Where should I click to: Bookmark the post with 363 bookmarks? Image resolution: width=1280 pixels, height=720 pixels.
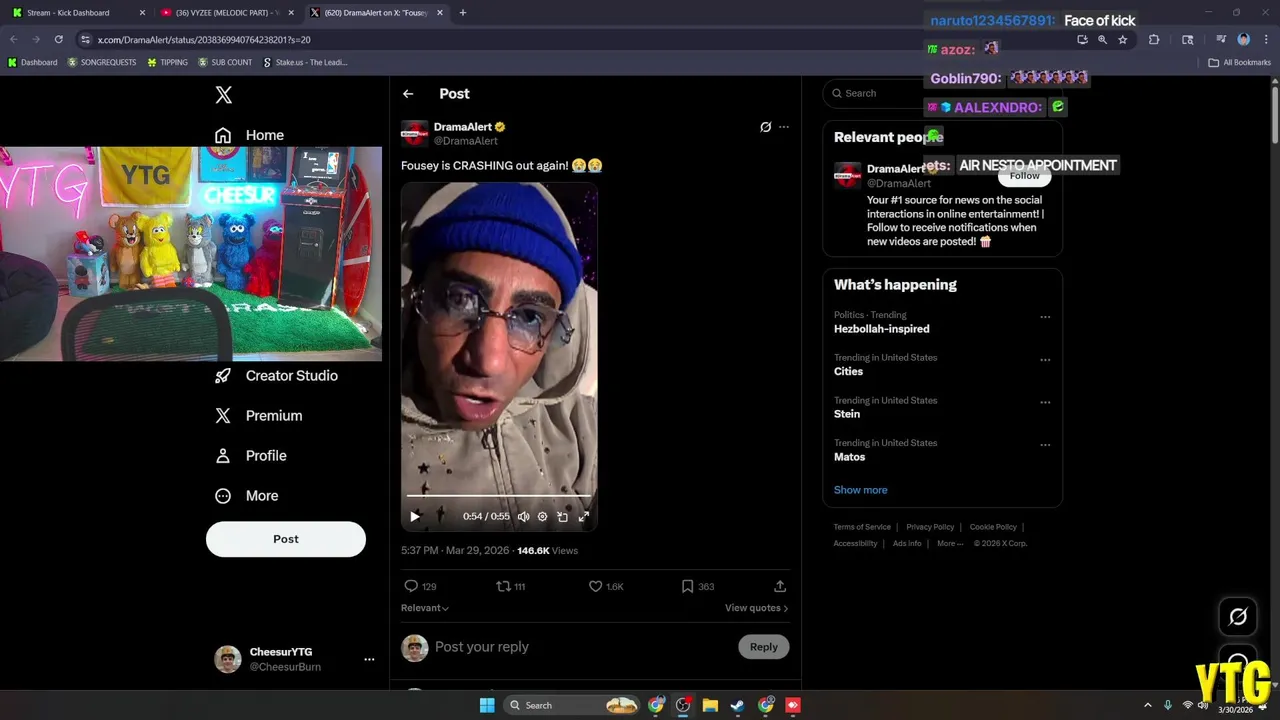click(697, 587)
